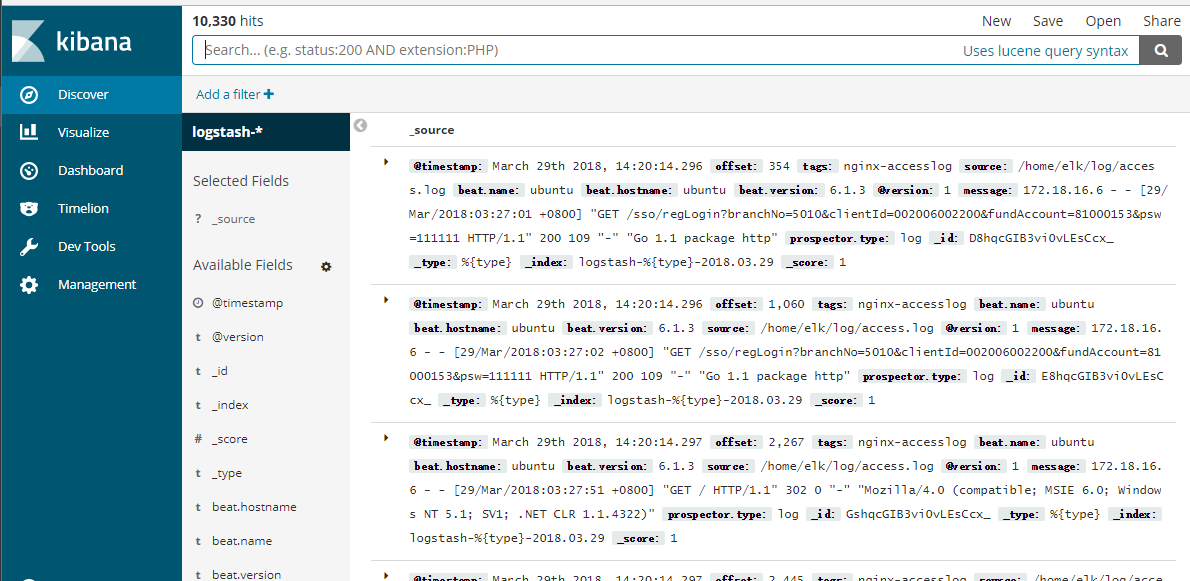Open Discover from the sidebar
This screenshot has width=1190, height=581.
(91, 95)
